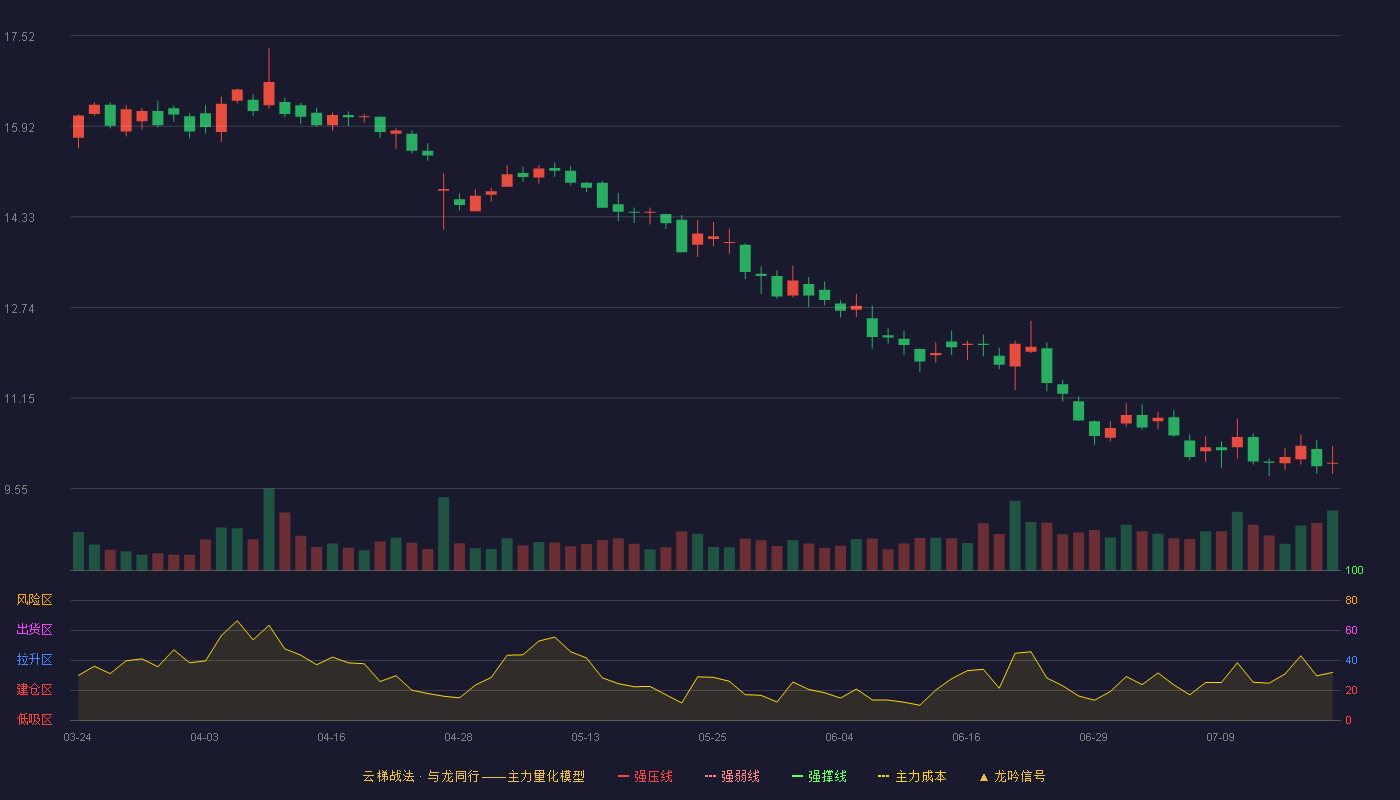This screenshot has width=1400, height=800.
Task: Click the 06-16 date axis marker
Action: (x=966, y=737)
